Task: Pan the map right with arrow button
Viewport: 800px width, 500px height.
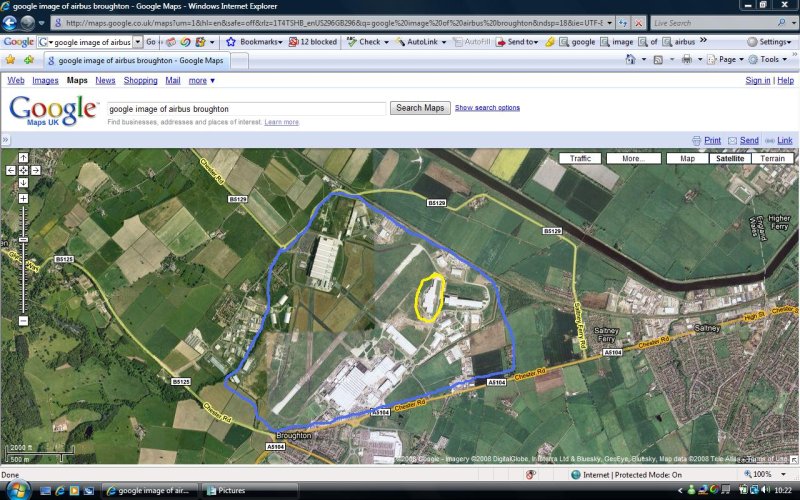Action: [x=35, y=170]
